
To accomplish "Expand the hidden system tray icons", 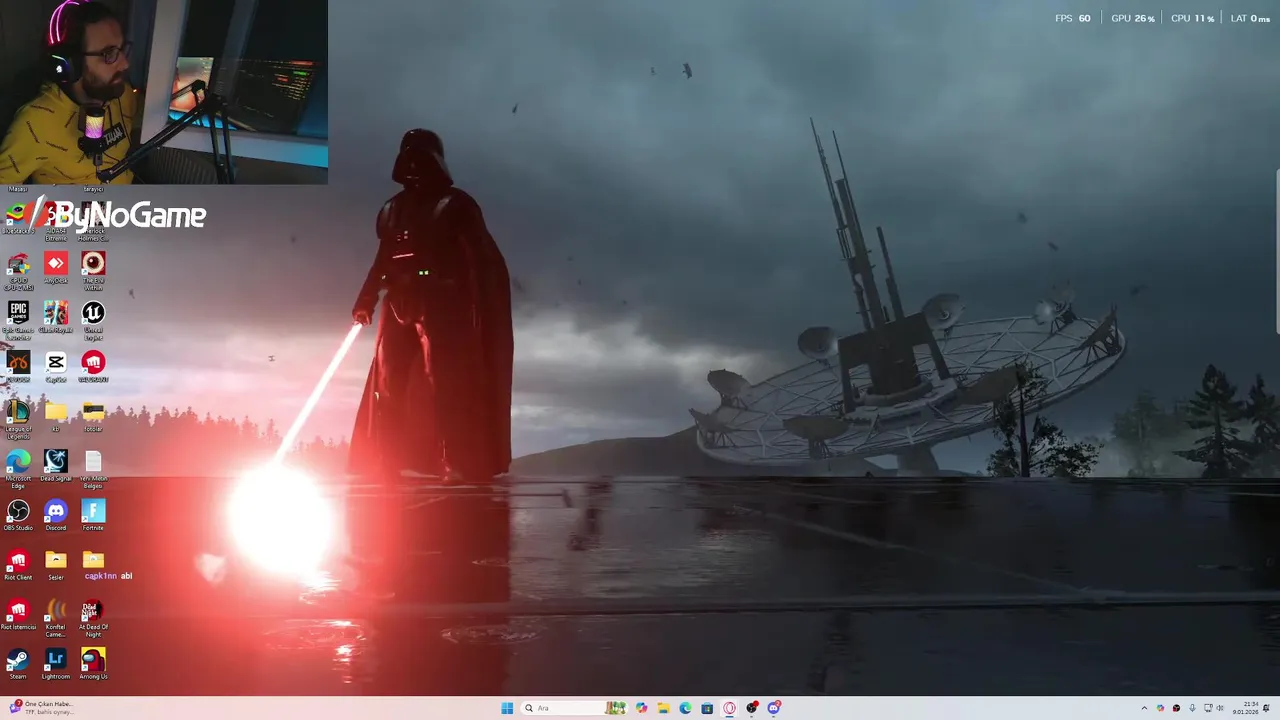I will coord(1144,708).
